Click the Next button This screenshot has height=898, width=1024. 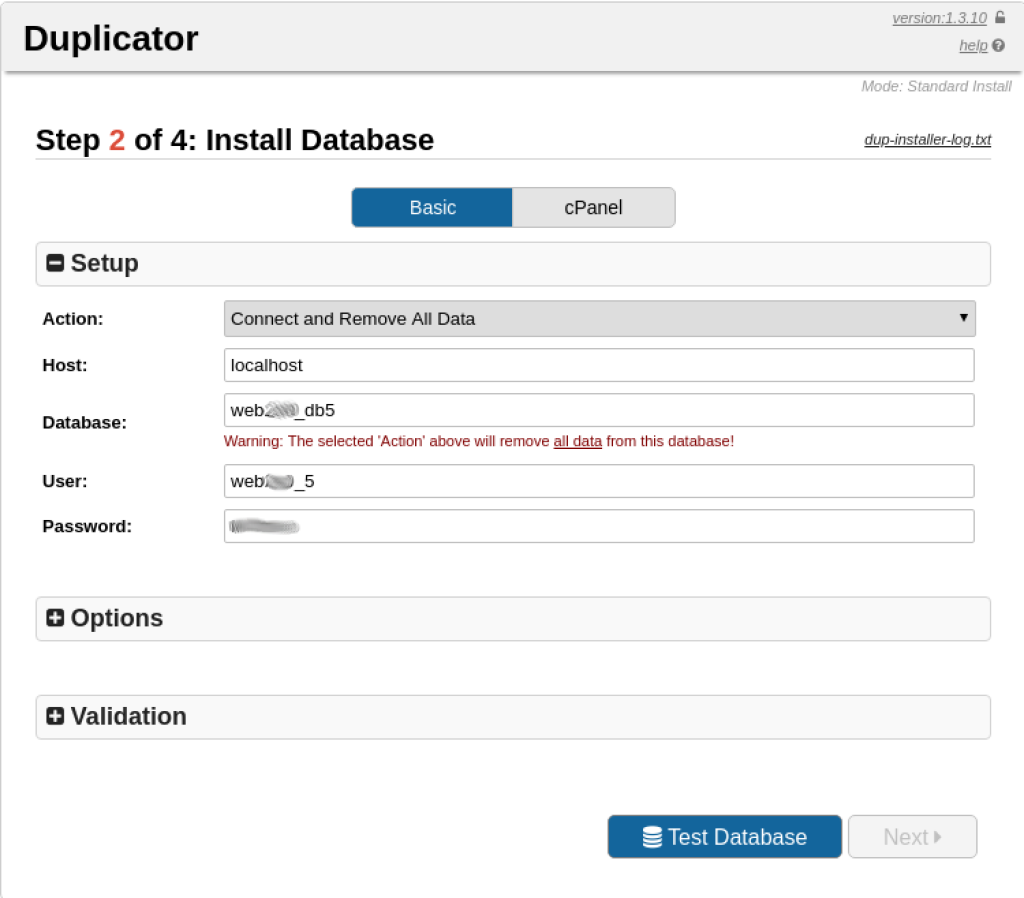(x=912, y=837)
